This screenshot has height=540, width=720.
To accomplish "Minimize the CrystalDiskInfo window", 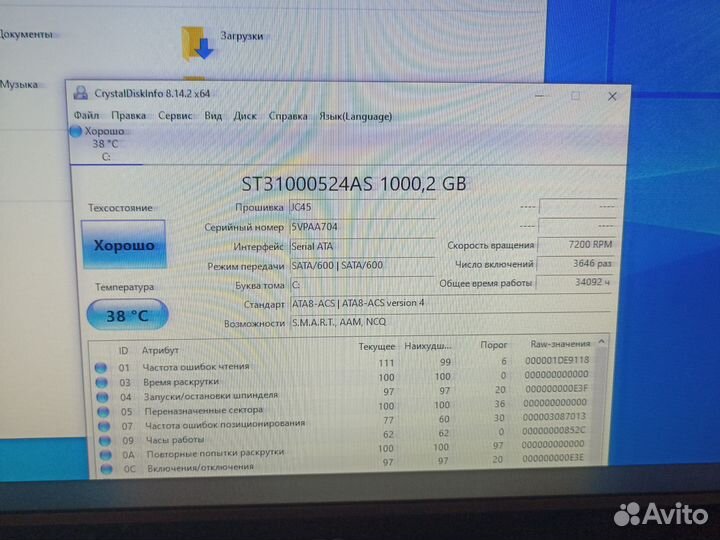I will 540,96.
